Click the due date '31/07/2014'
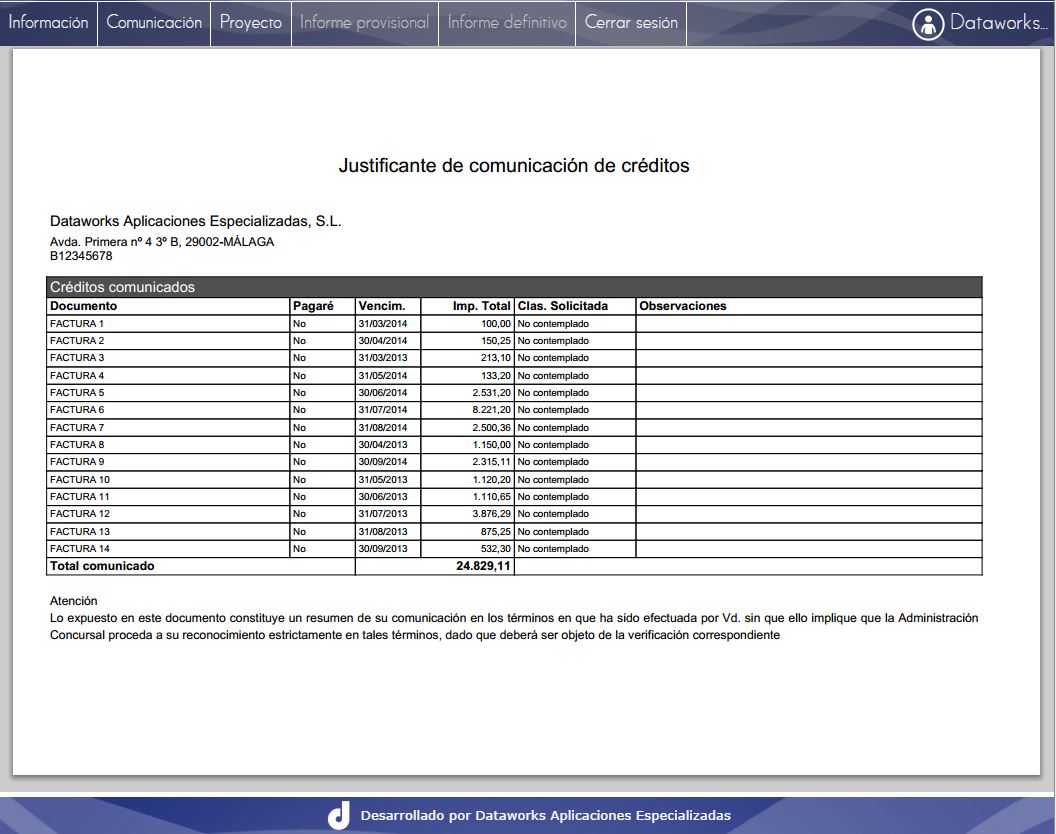 pos(383,410)
